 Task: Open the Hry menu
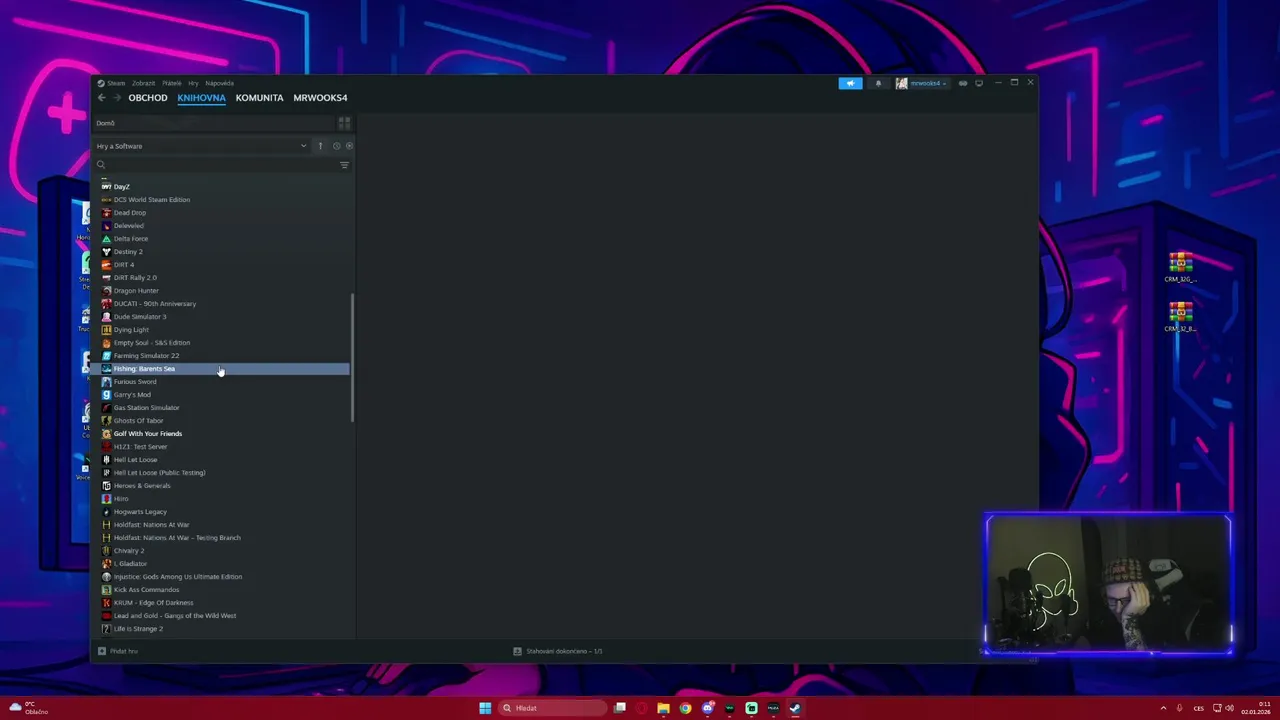[193, 83]
